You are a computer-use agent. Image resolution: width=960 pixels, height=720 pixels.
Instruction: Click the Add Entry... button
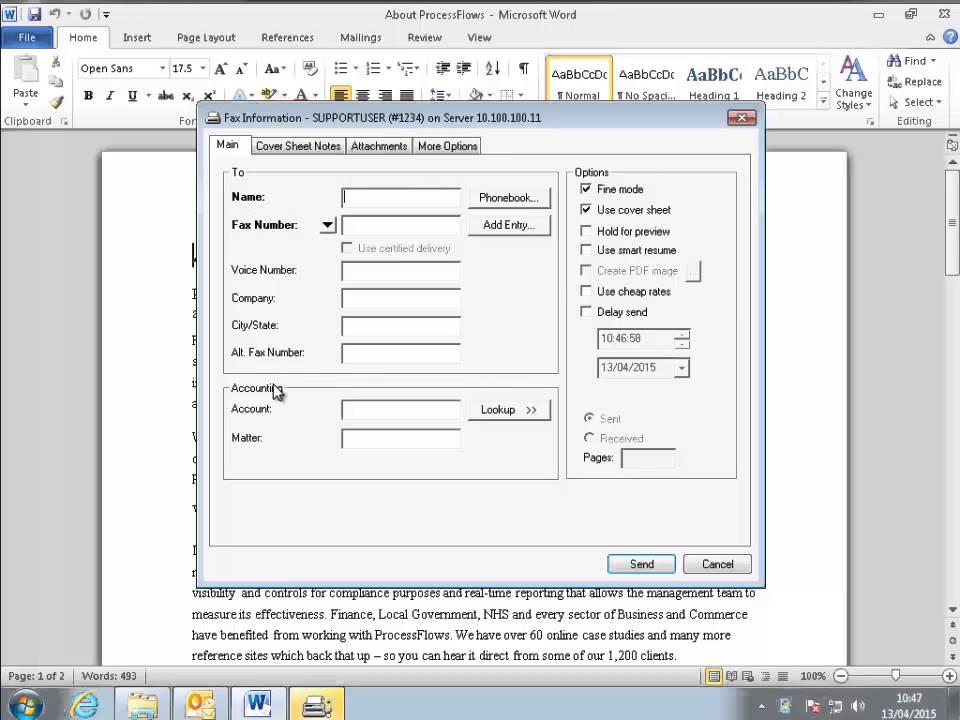click(509, 225)
